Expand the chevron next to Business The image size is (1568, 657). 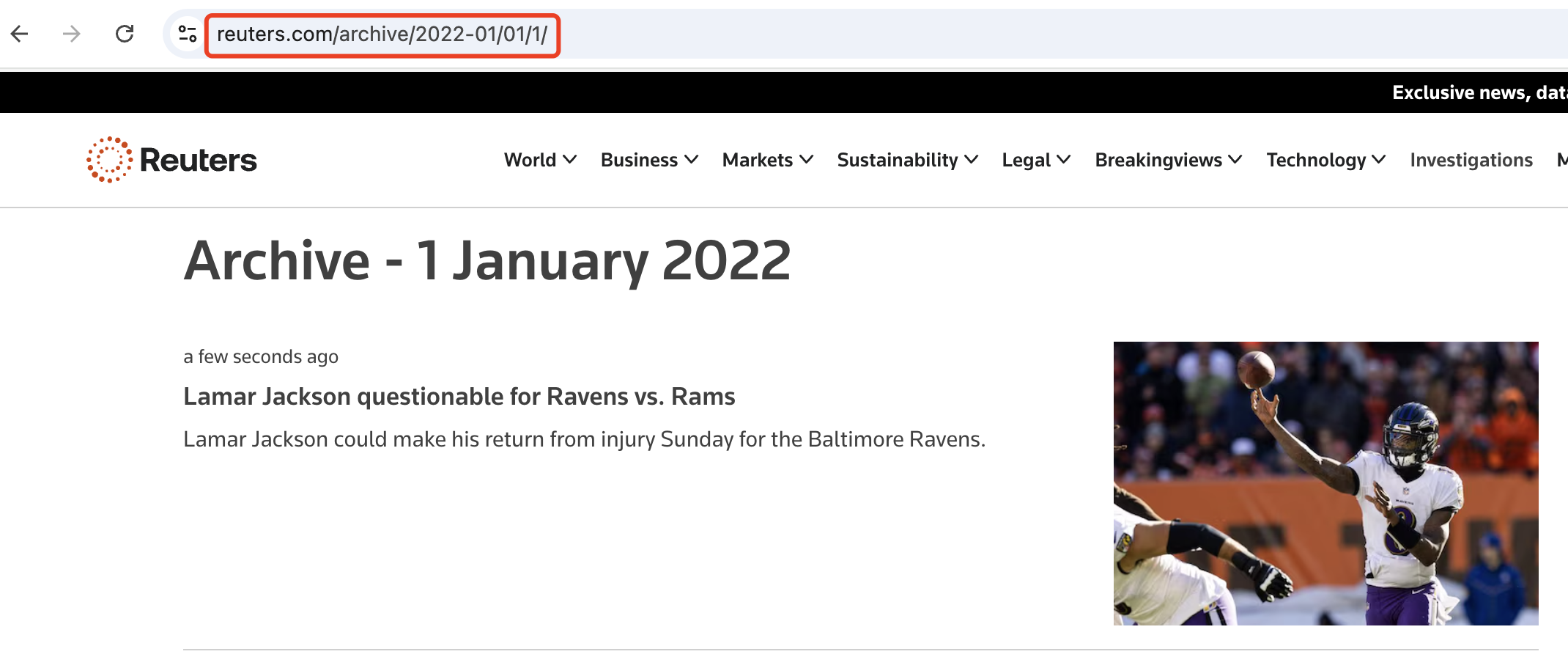[691, 160]
